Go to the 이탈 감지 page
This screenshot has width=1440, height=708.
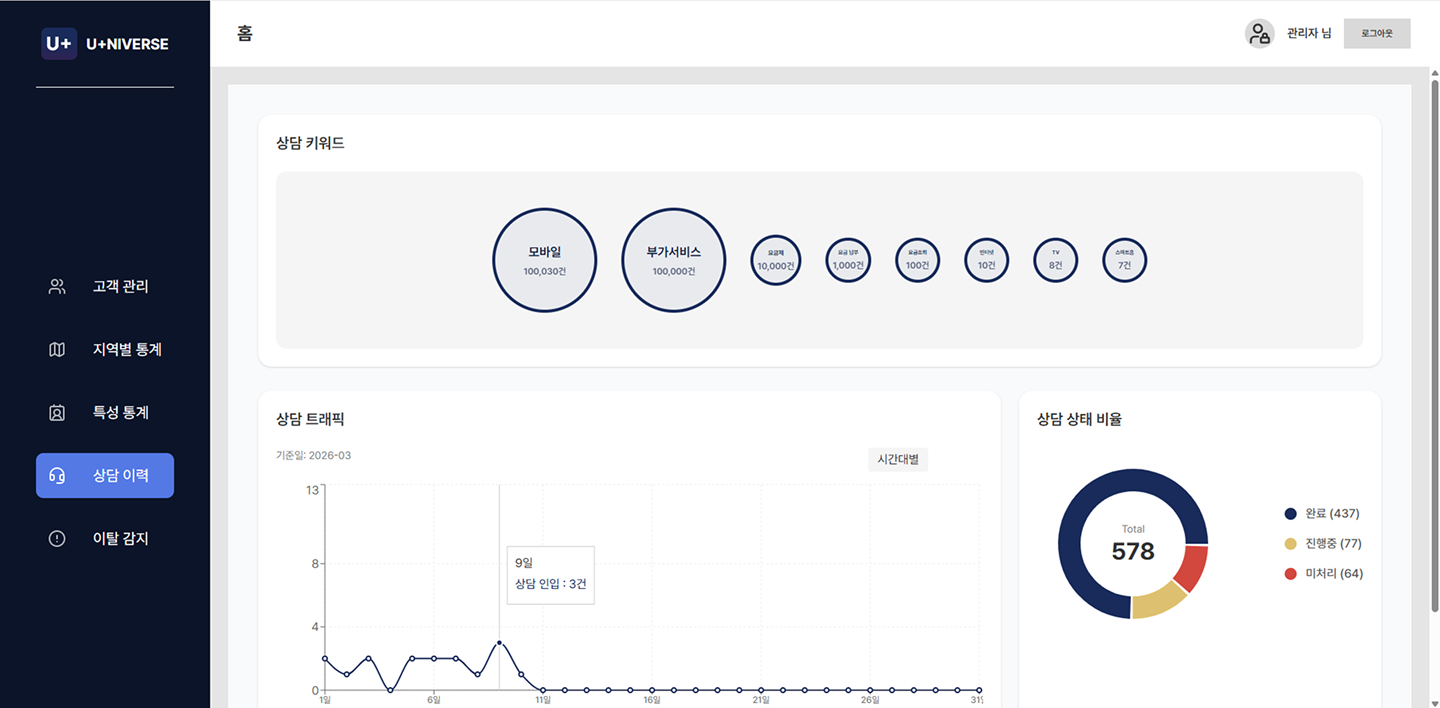pos(120,539)
